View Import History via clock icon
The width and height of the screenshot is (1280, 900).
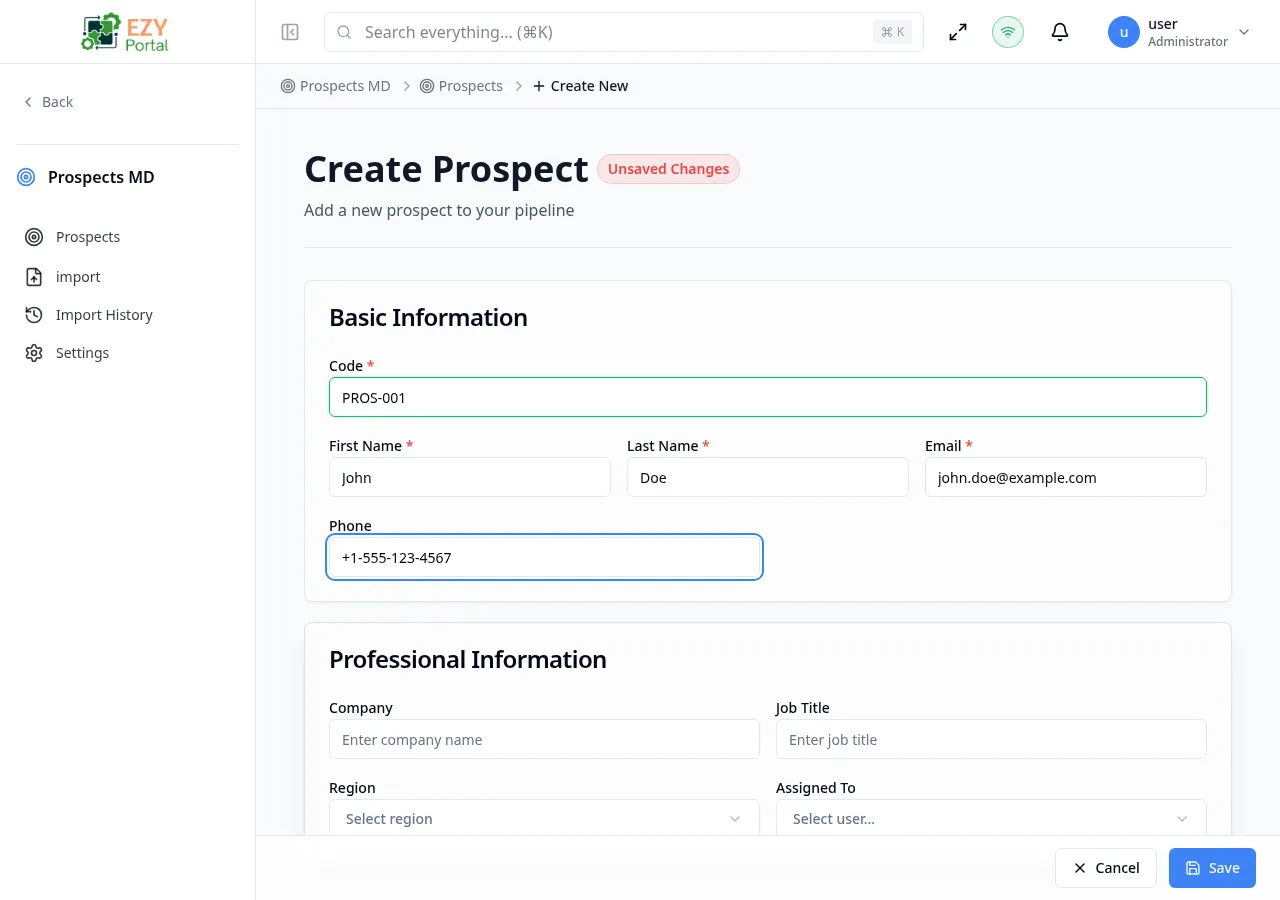(33, 315)
